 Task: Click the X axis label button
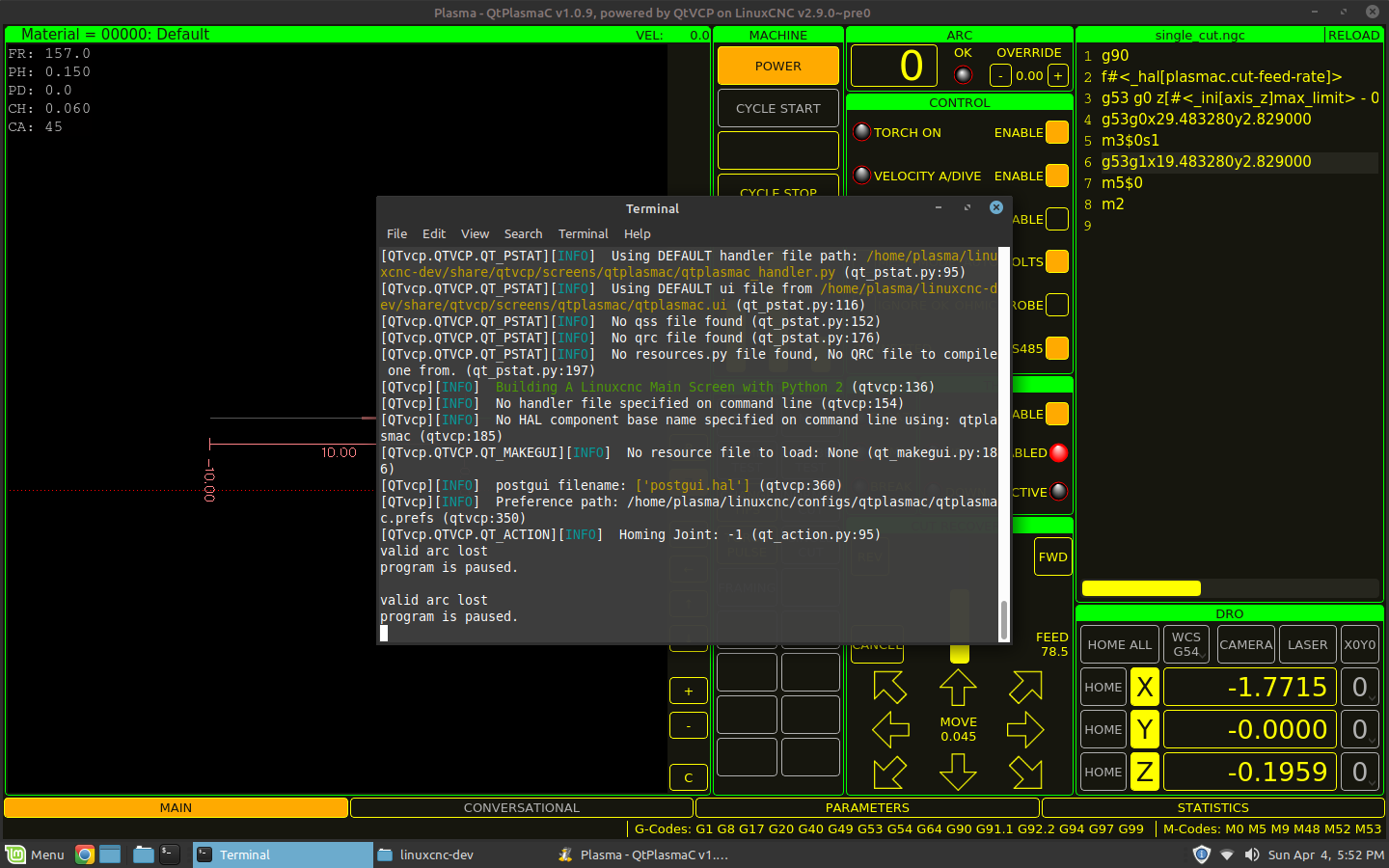click(1144, 687)
